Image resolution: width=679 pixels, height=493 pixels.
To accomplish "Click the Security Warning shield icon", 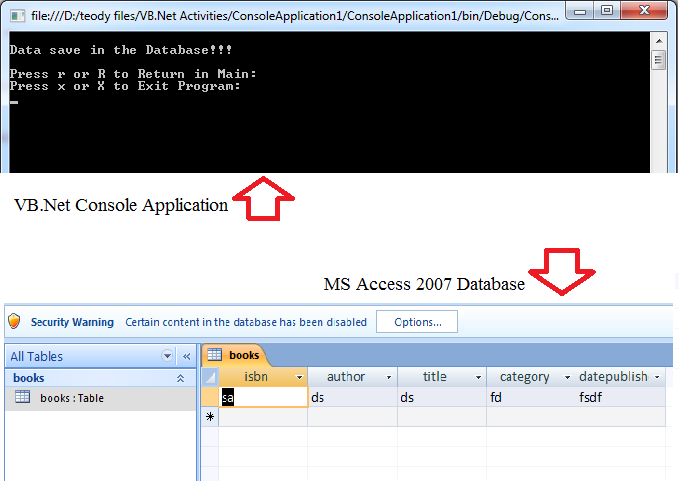I will coord(14,321).
